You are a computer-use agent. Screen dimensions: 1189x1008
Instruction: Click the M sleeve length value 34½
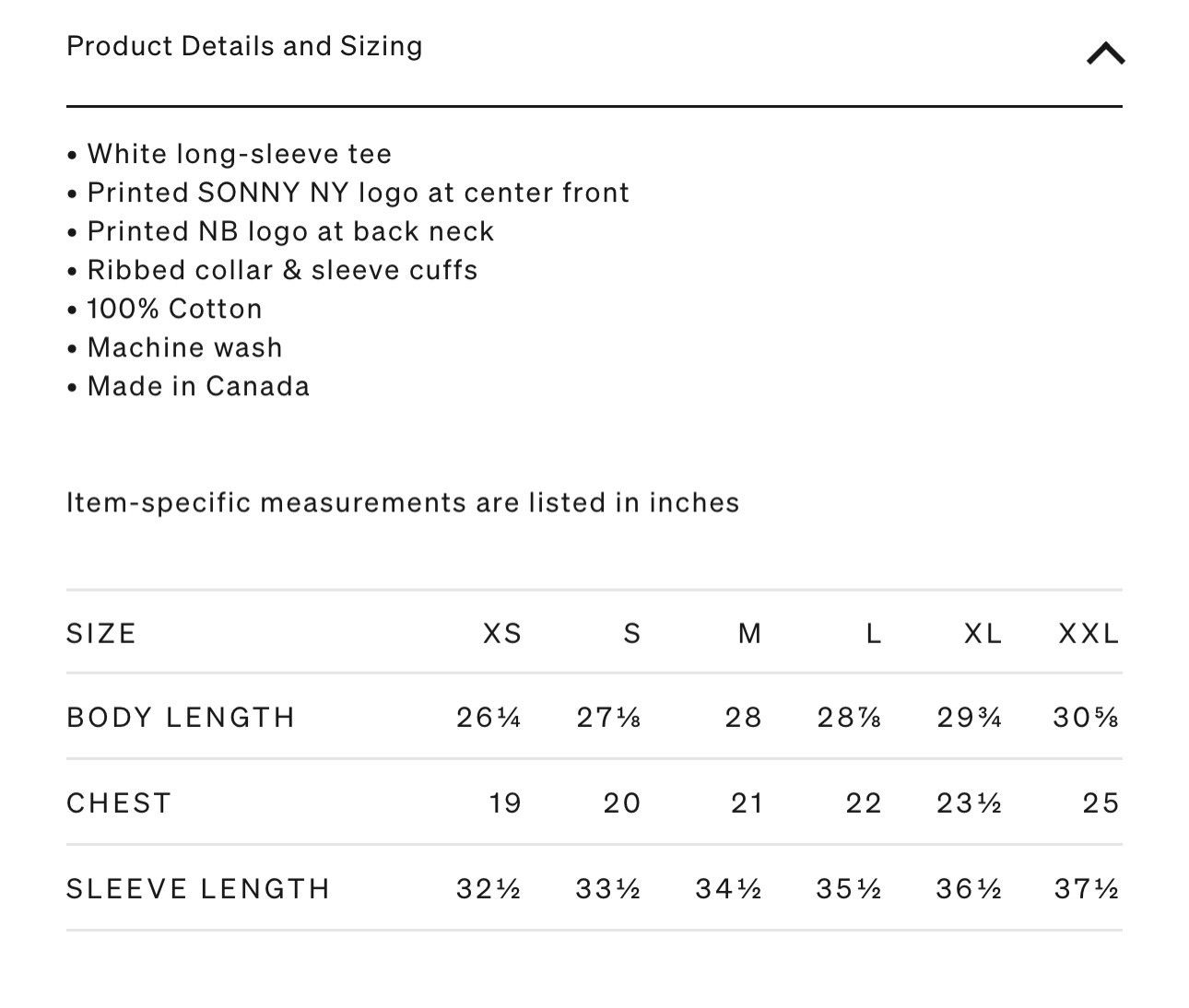pos(728,888)
